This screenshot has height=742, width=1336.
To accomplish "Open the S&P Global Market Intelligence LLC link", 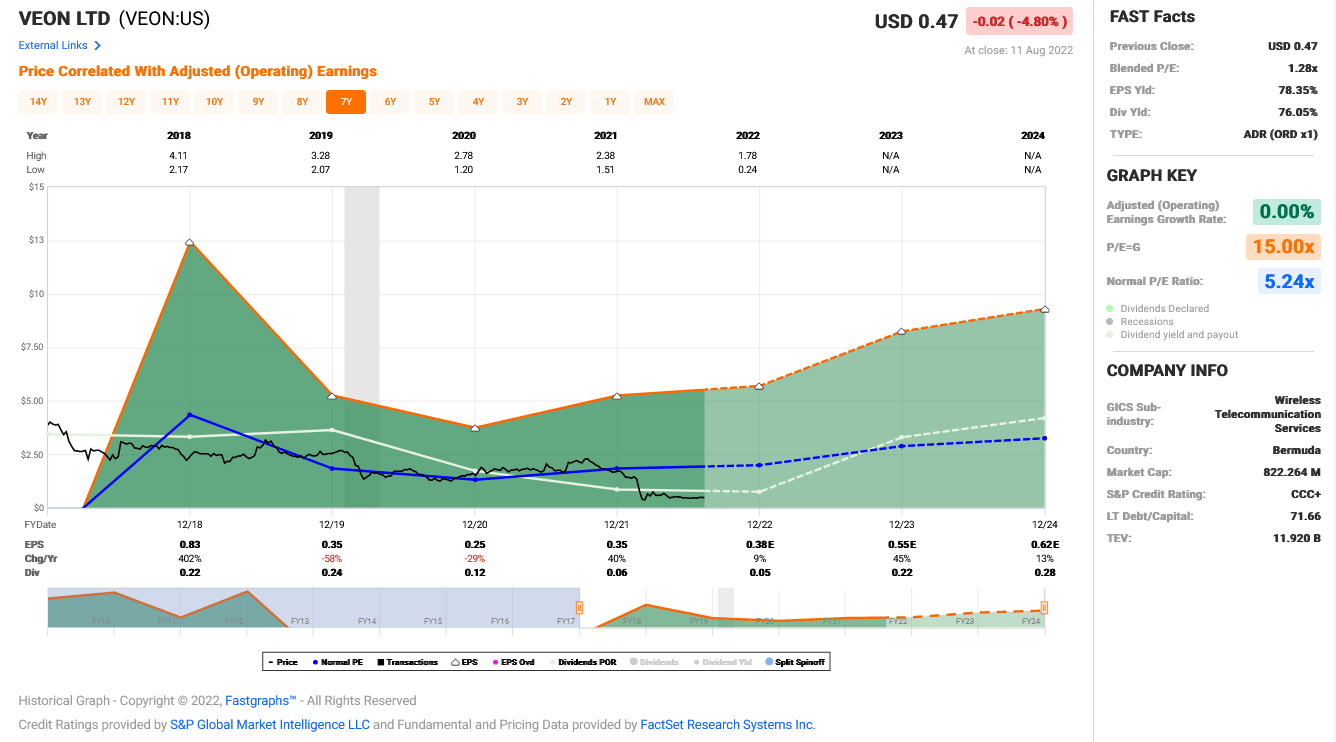I will [x=270, y=725].
